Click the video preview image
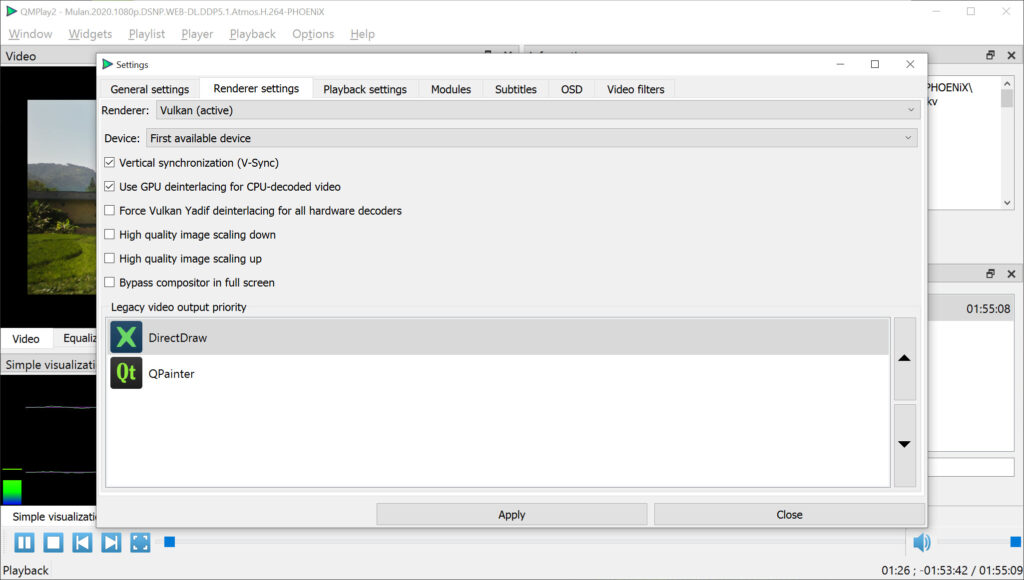 (61, 197)
